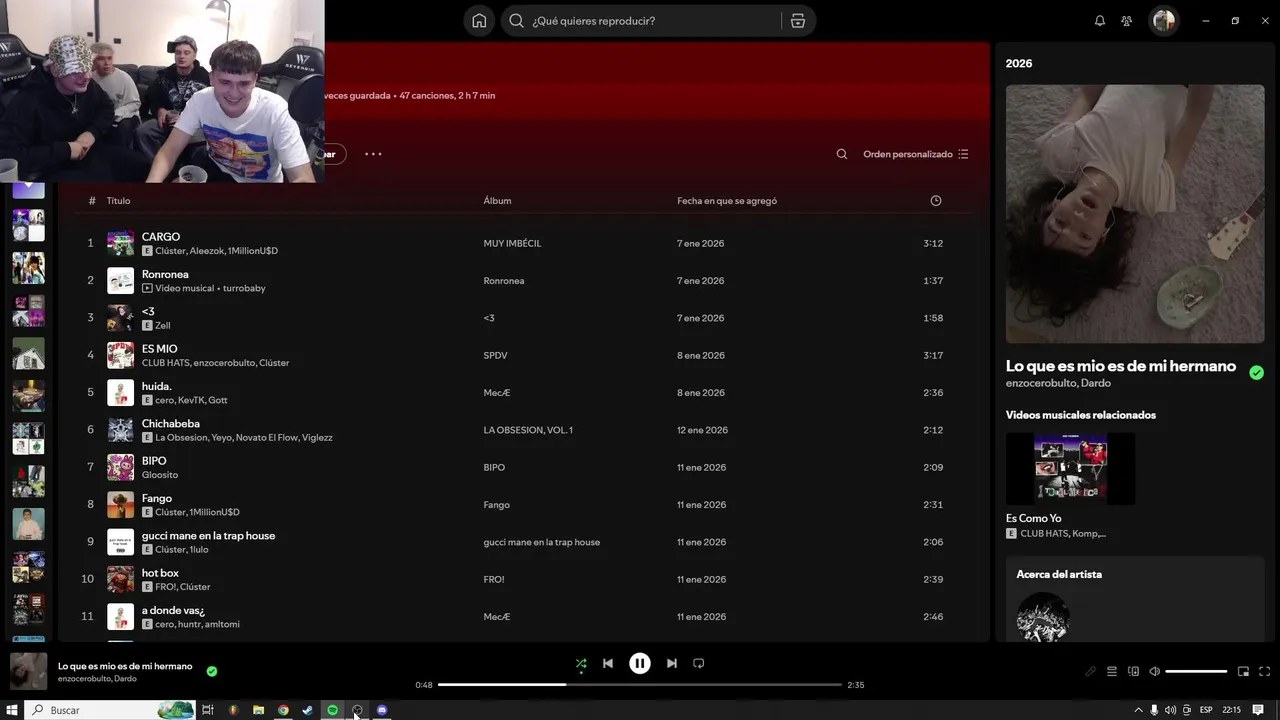
Task: Seek along the song progress bar
Action: point(640,685)
